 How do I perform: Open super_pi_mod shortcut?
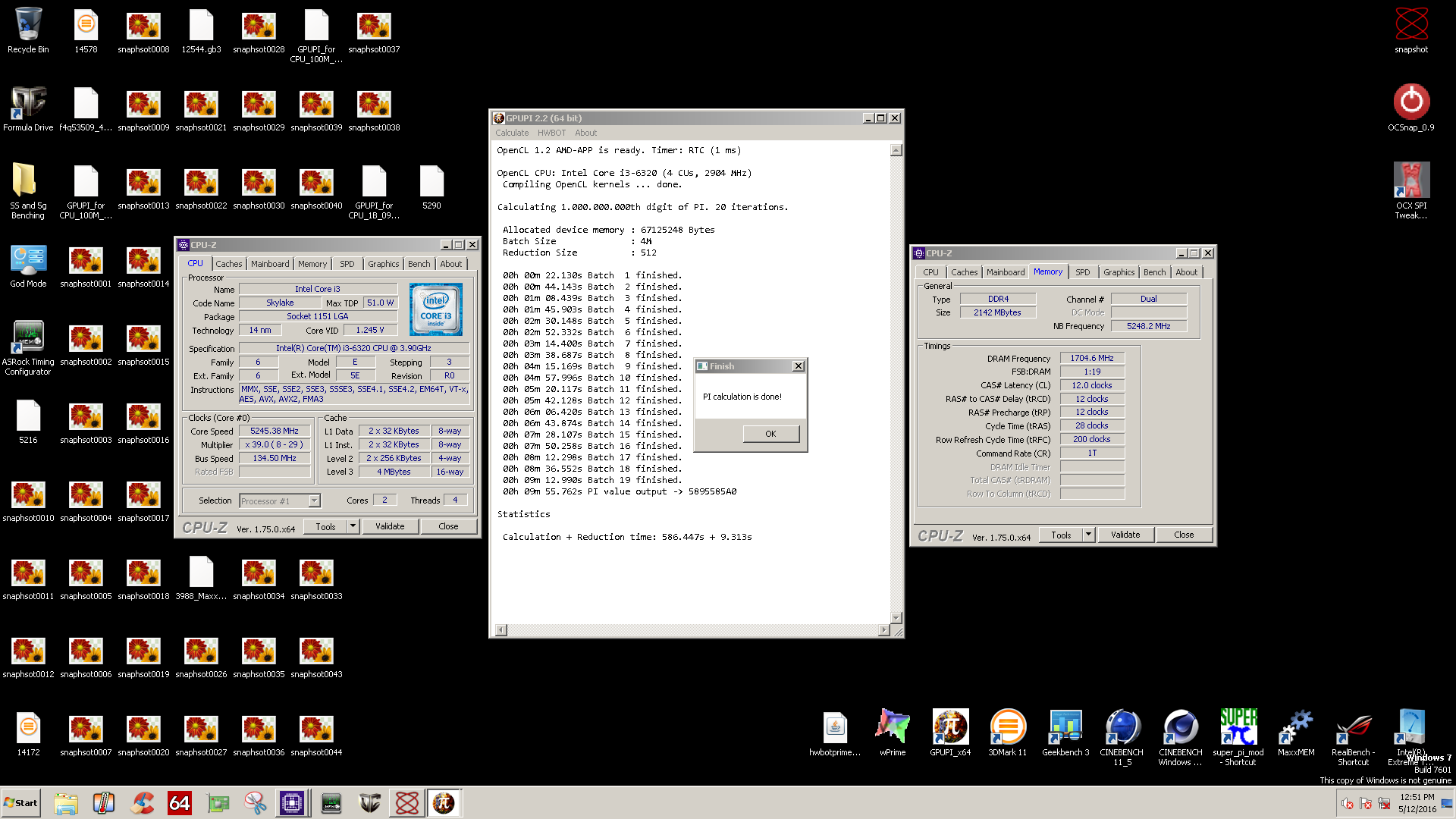[x=1238, y=738]
